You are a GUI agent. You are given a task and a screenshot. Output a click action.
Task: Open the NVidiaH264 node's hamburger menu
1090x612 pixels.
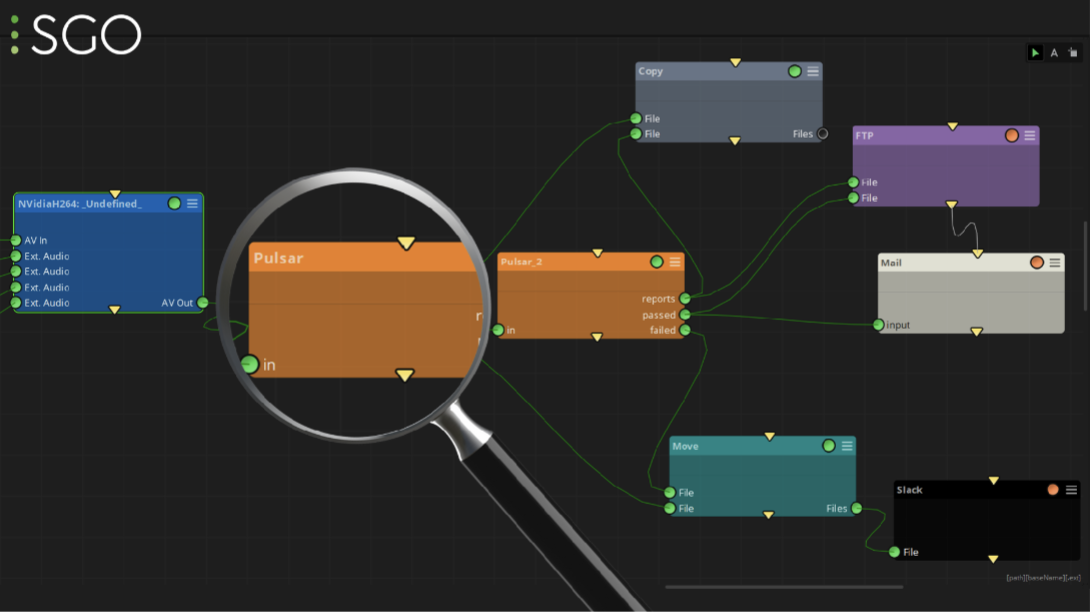coord(193,203)
